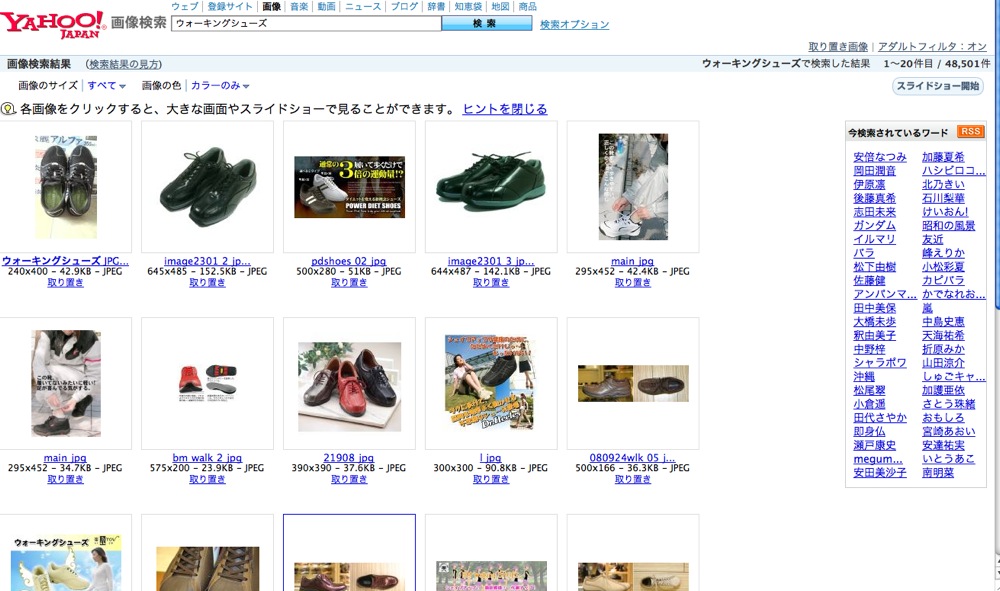The image size is (1000, 591).
Task: Click 取り置き under image2301_2
Action: (207, 282)
